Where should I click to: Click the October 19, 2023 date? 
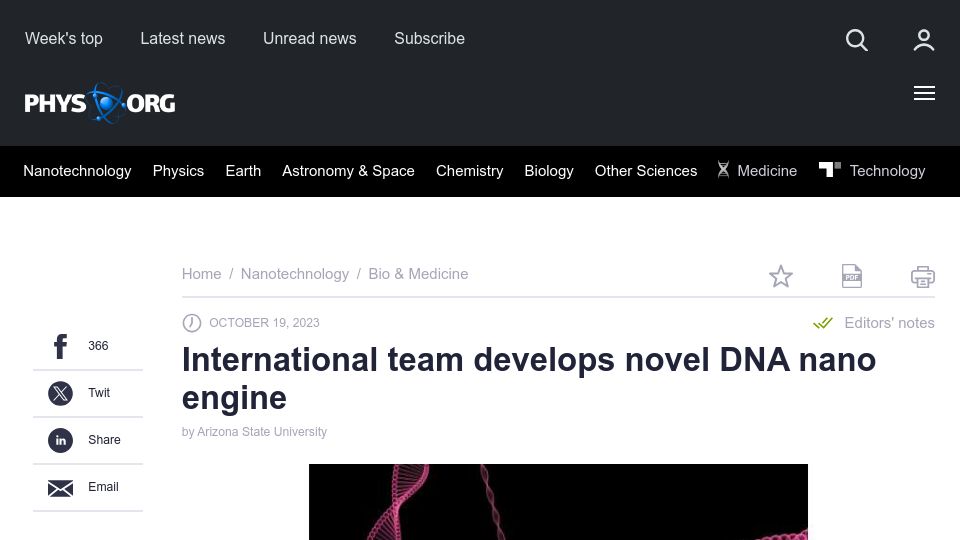click(x=264, y=323)
